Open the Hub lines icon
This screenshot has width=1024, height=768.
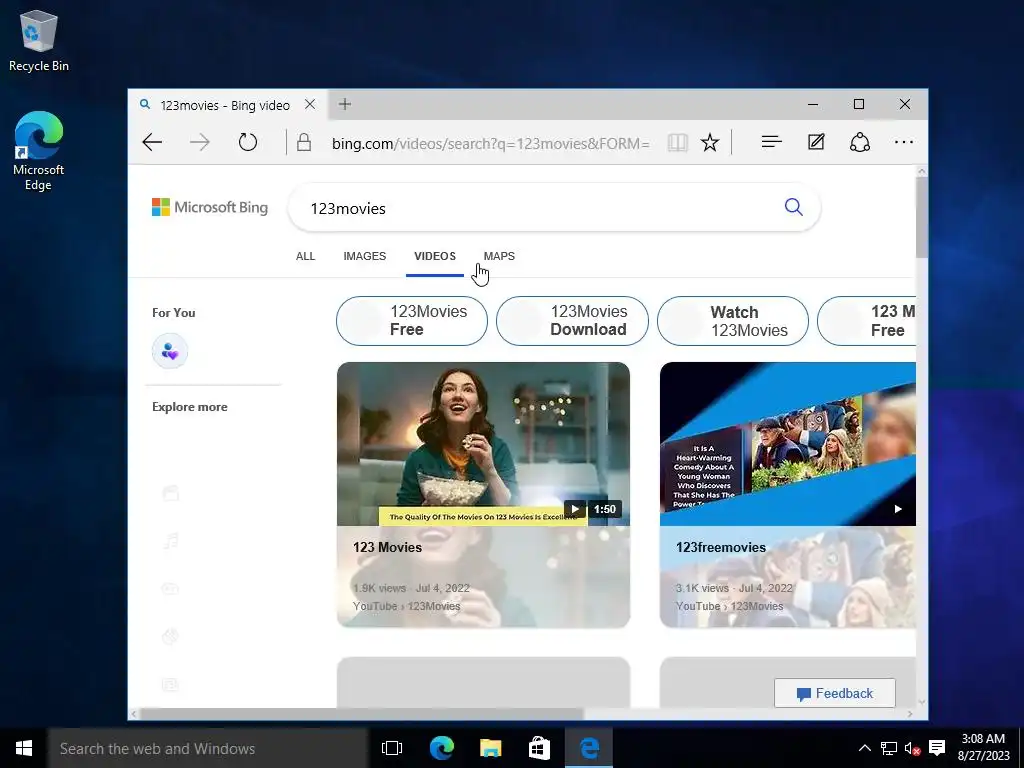click(x=771, y=142)
